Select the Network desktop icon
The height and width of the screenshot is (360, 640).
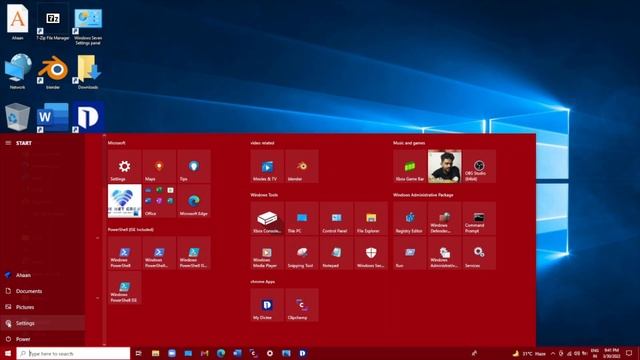18,71
